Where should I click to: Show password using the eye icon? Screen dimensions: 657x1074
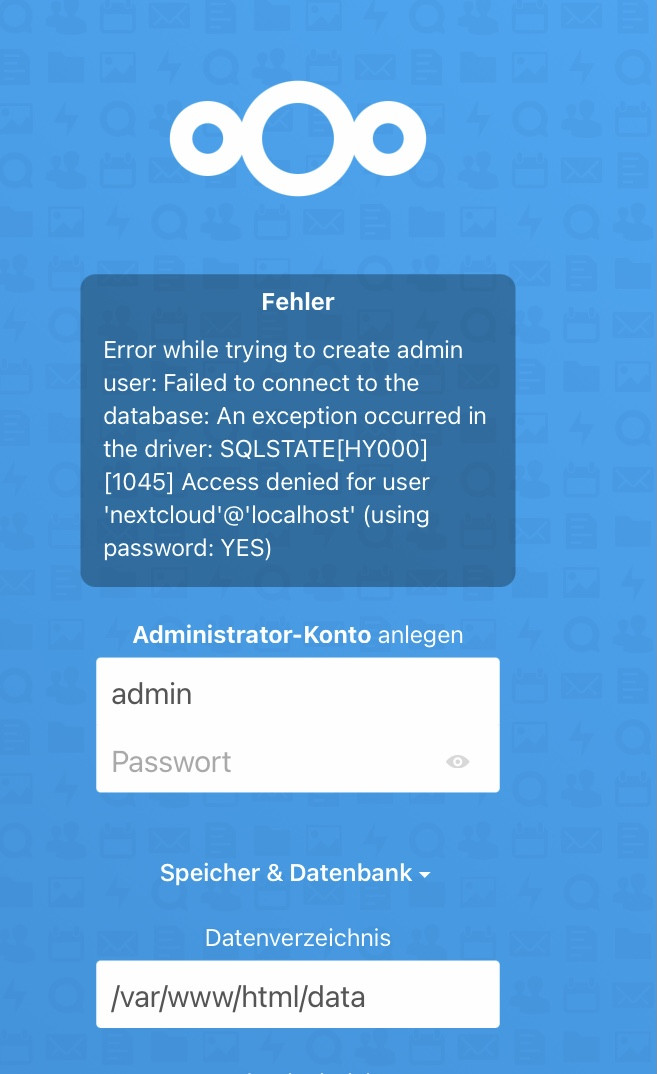pos(458,762)
